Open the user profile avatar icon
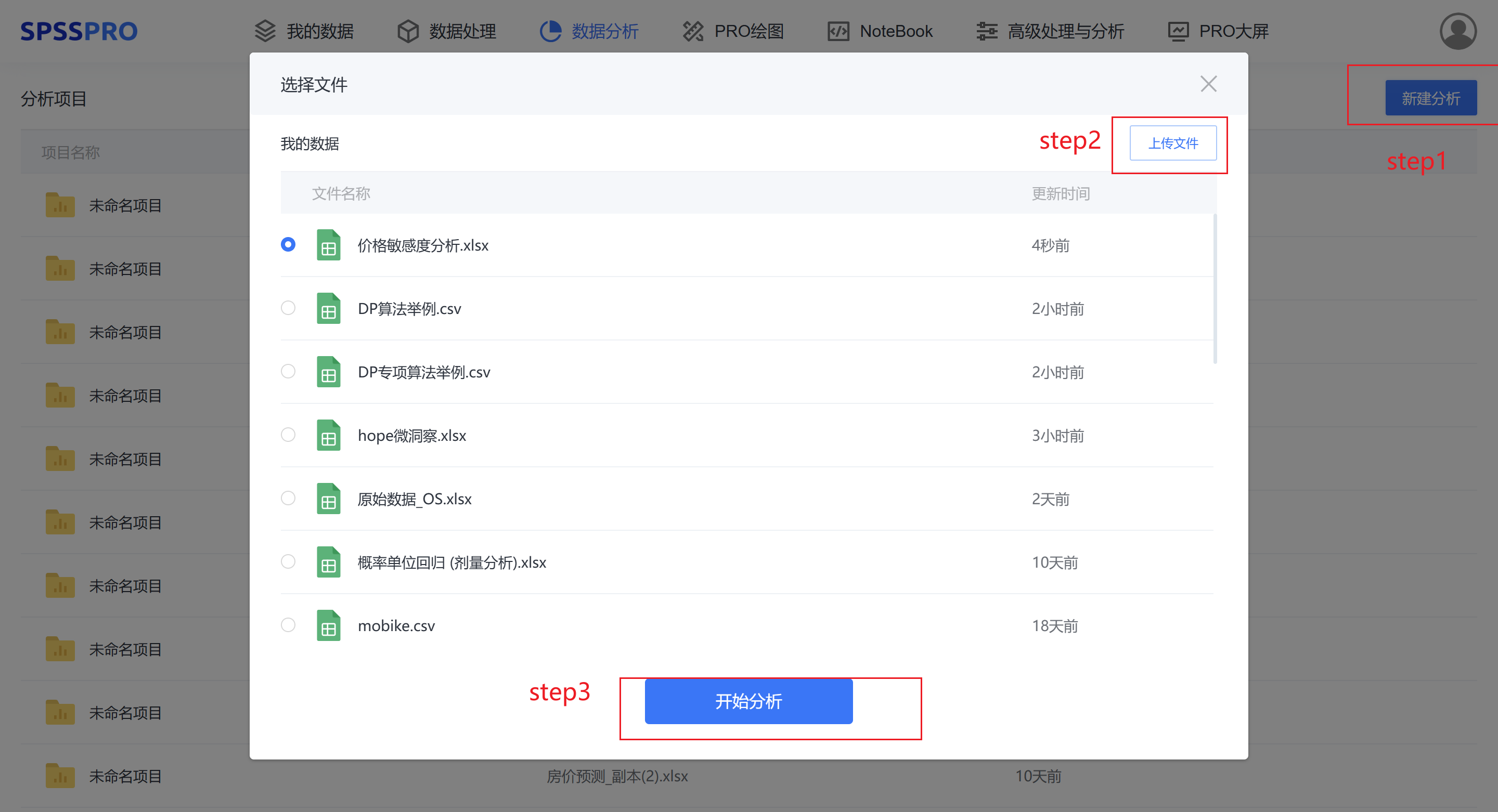 point(1457,31)
